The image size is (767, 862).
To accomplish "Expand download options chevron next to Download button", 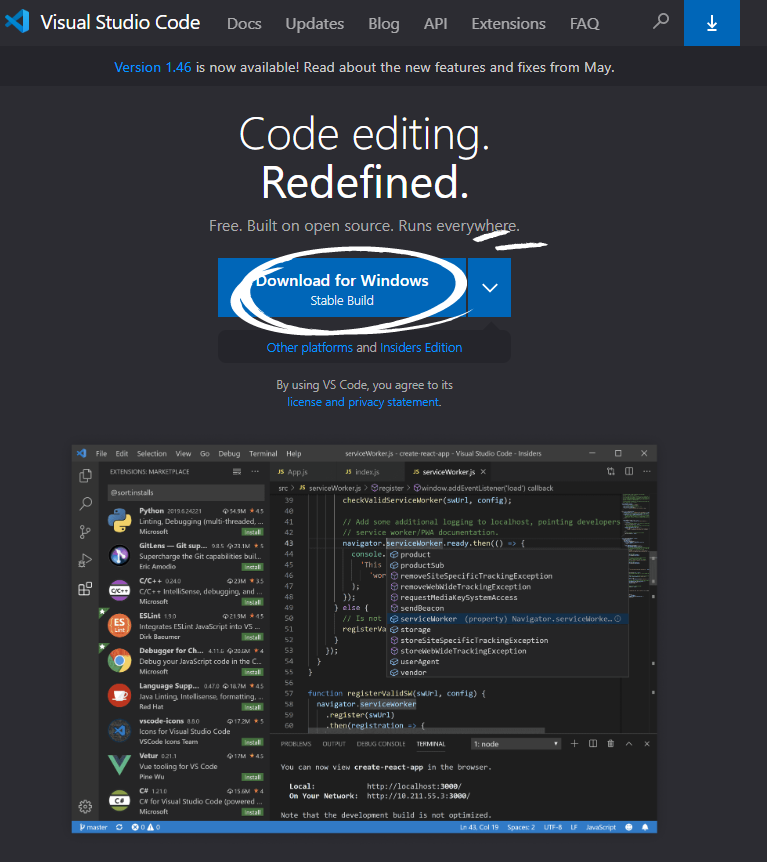I will [x=490, y=288].
